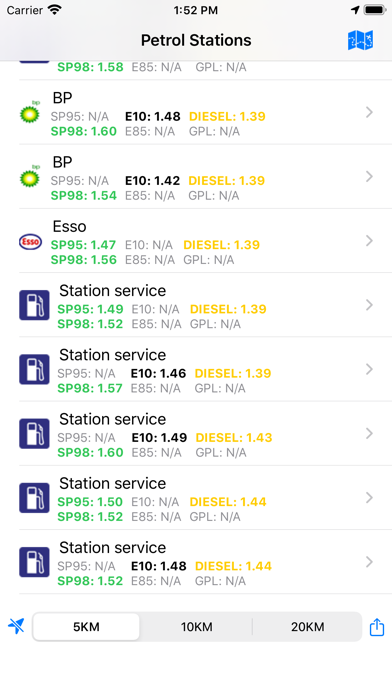Select the 5KM radius segment
Screen dimensions: 392x696
86,627
